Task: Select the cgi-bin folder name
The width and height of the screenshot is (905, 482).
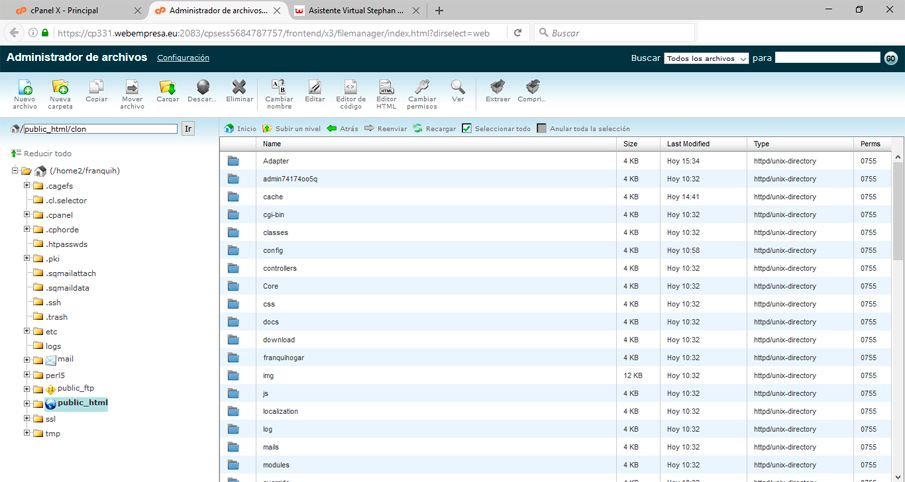Action: point(273,215)
